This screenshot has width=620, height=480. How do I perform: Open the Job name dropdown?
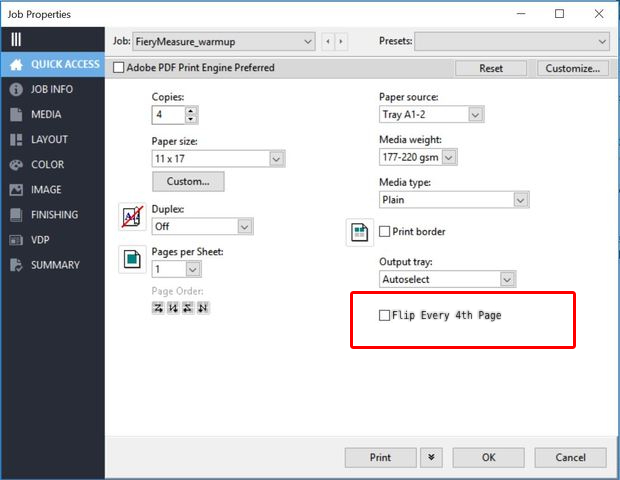pyautogui.click(x=224, y=42)
